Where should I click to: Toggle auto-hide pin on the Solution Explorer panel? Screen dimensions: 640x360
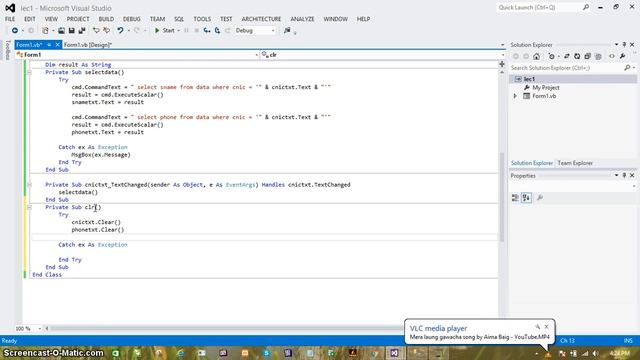(x=624, y=45)
